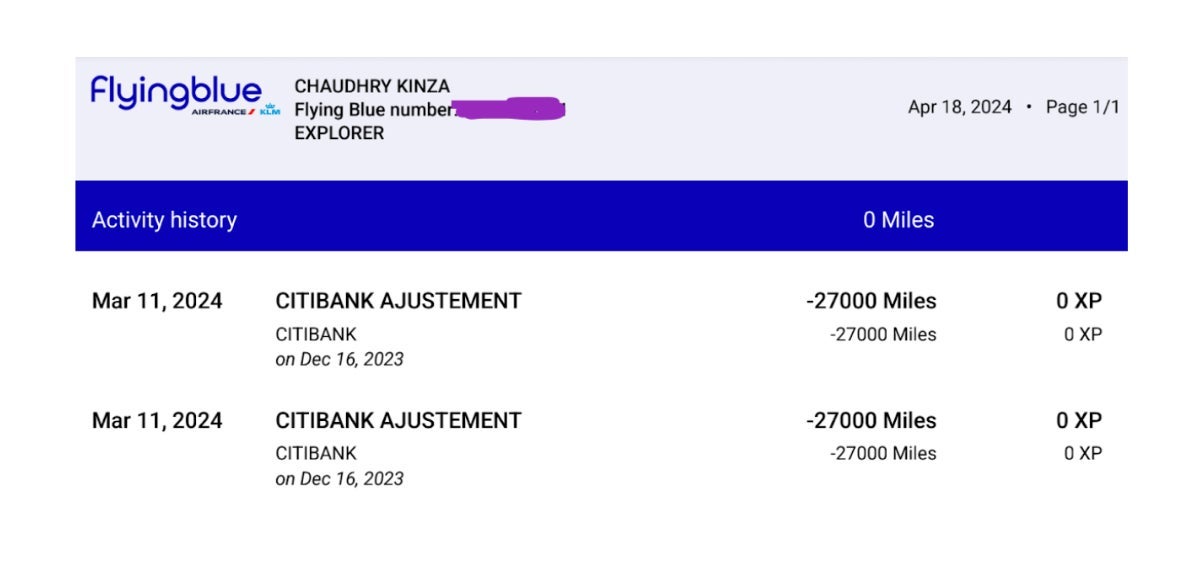1186x562 pixels.
Task: Click the second bold 0 XP value
Action: [1079, 420]
